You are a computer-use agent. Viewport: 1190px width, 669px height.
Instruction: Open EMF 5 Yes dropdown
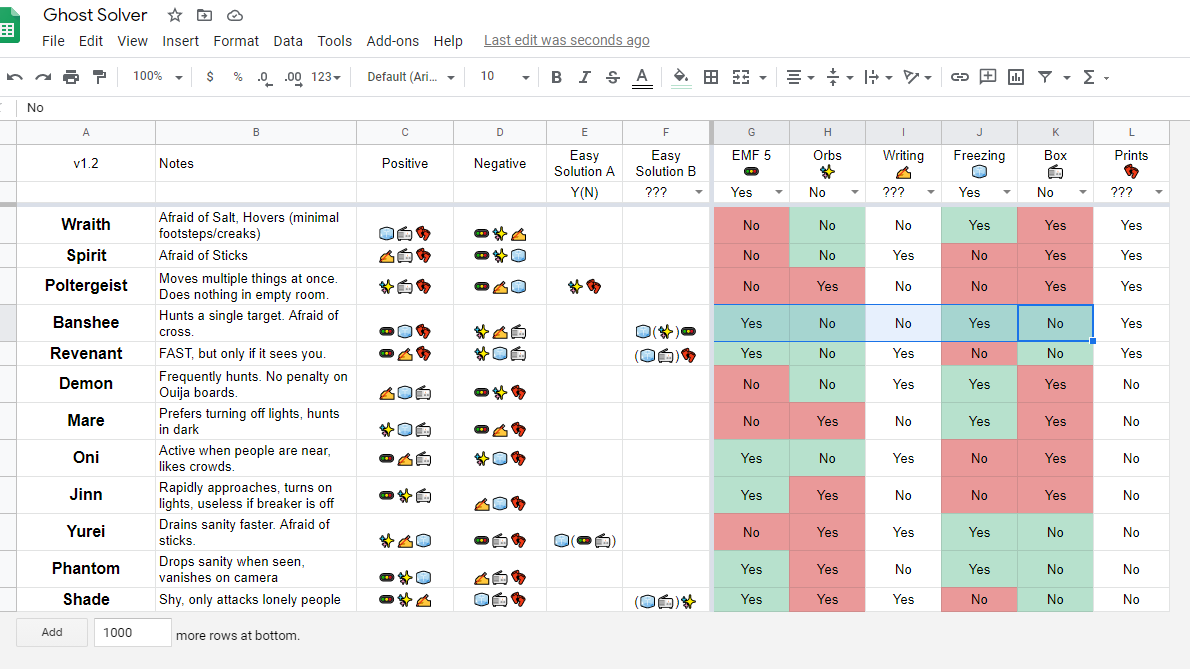coord(779,193)
